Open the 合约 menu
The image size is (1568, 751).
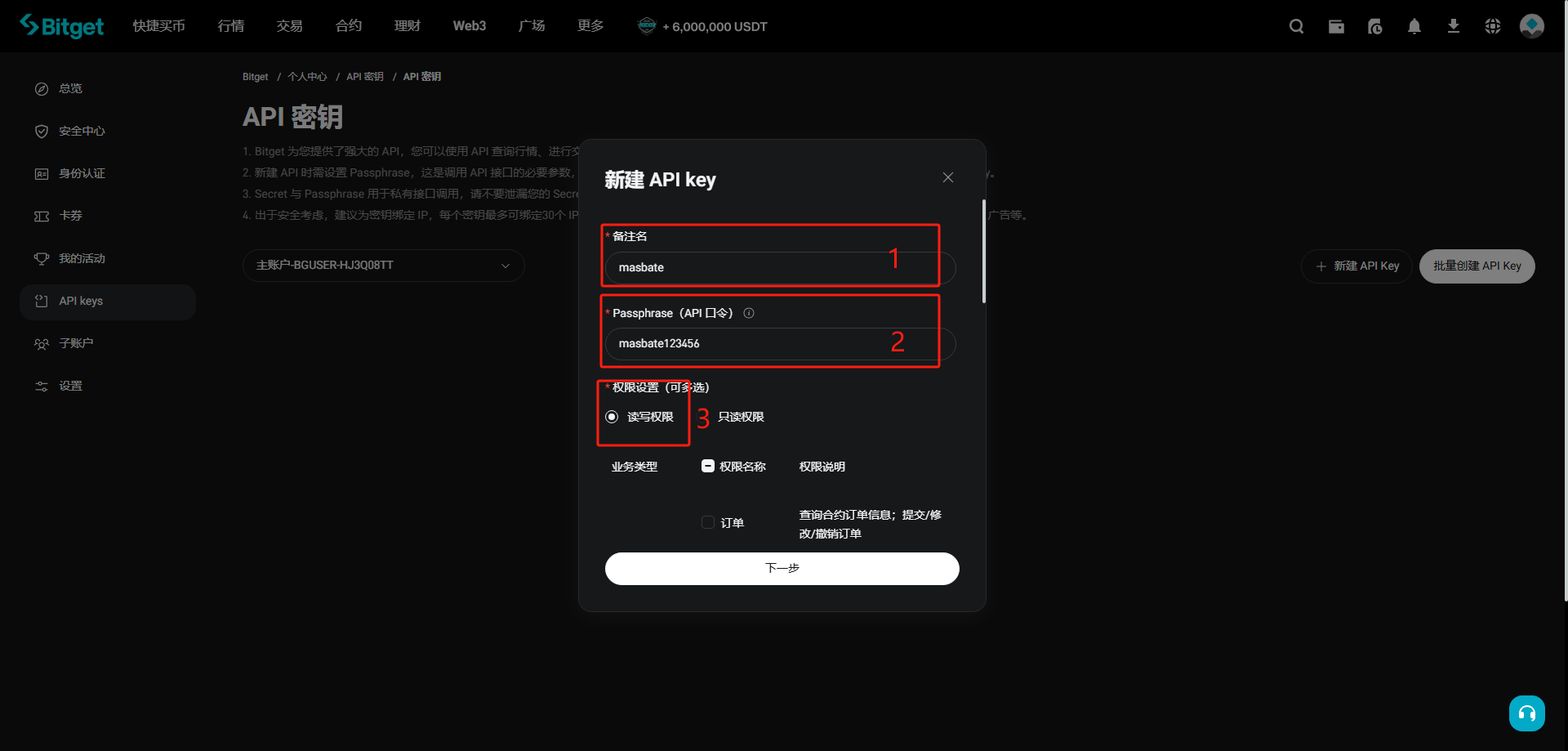point(349,26)
